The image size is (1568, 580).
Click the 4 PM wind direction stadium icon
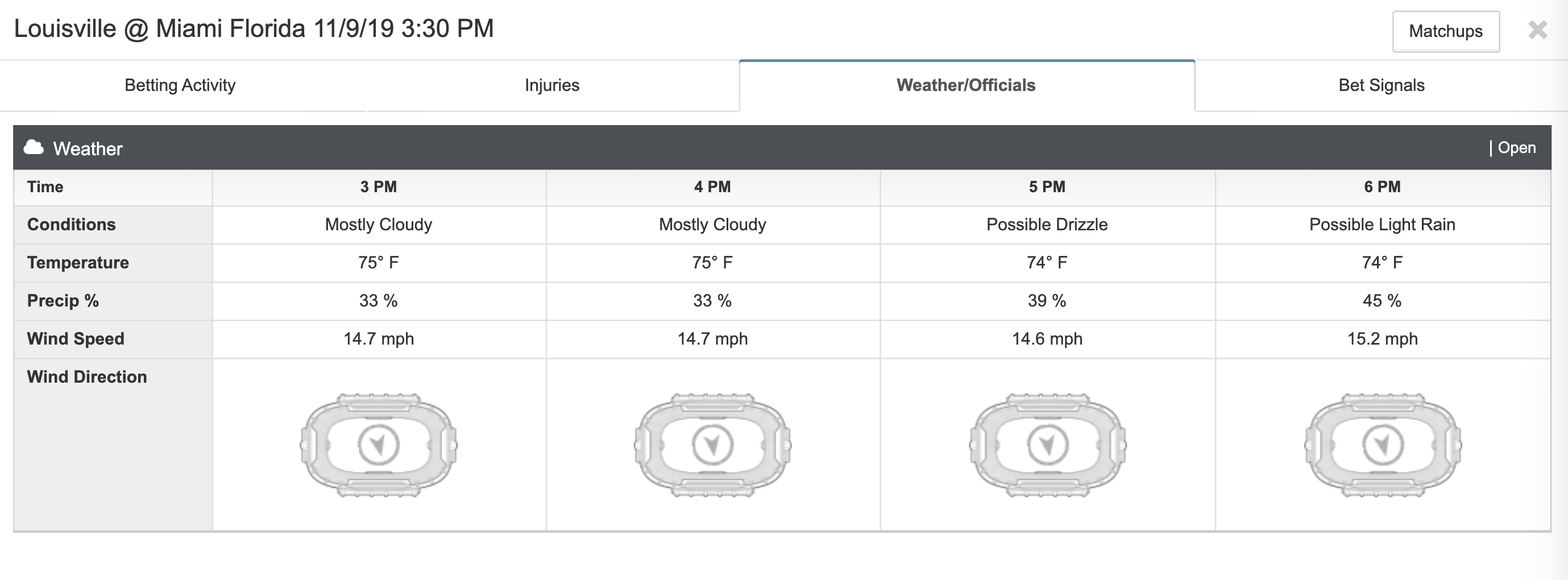[713, 445]
